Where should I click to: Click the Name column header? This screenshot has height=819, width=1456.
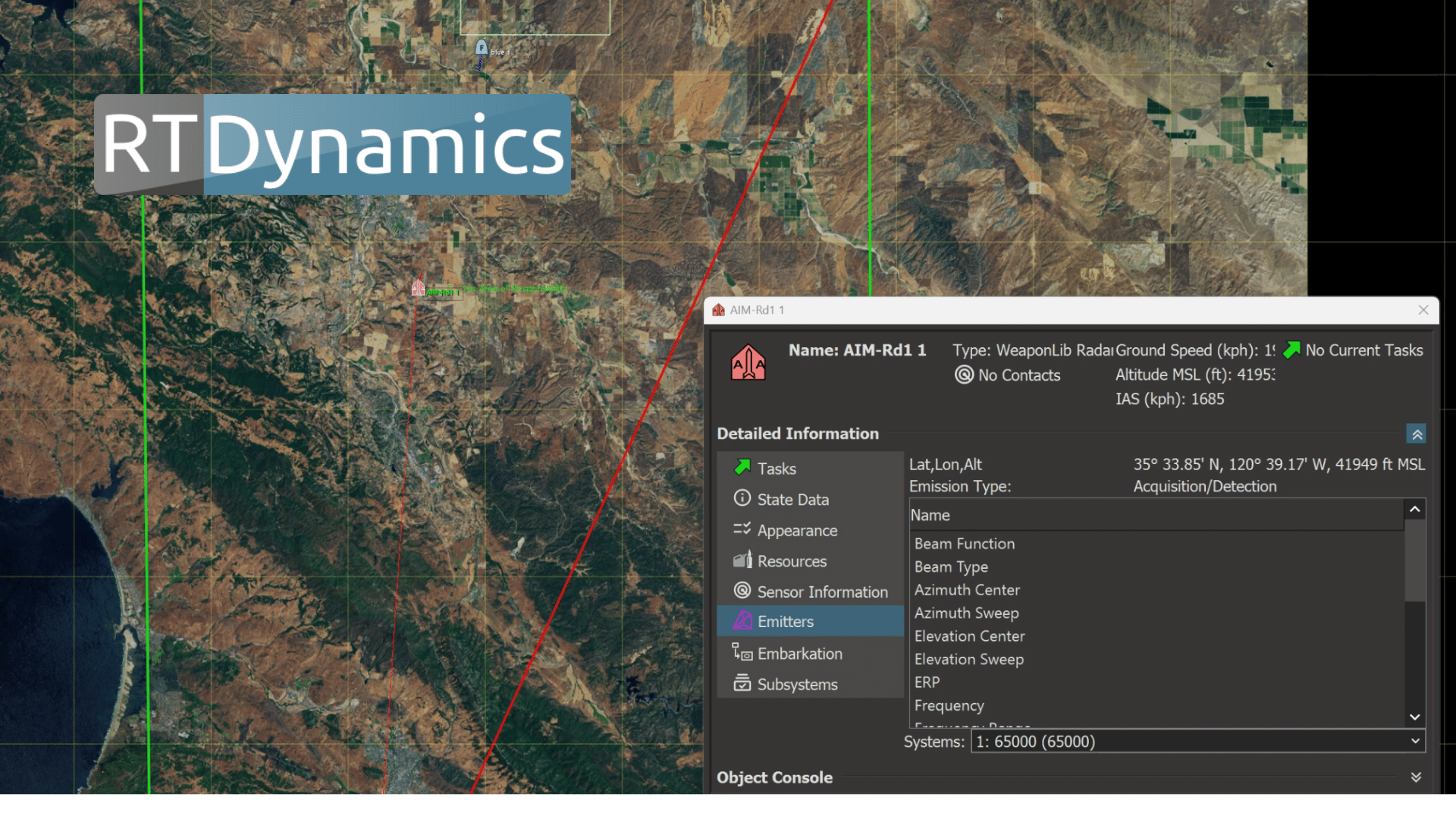pyautogui.click(x=1156, y=515)
